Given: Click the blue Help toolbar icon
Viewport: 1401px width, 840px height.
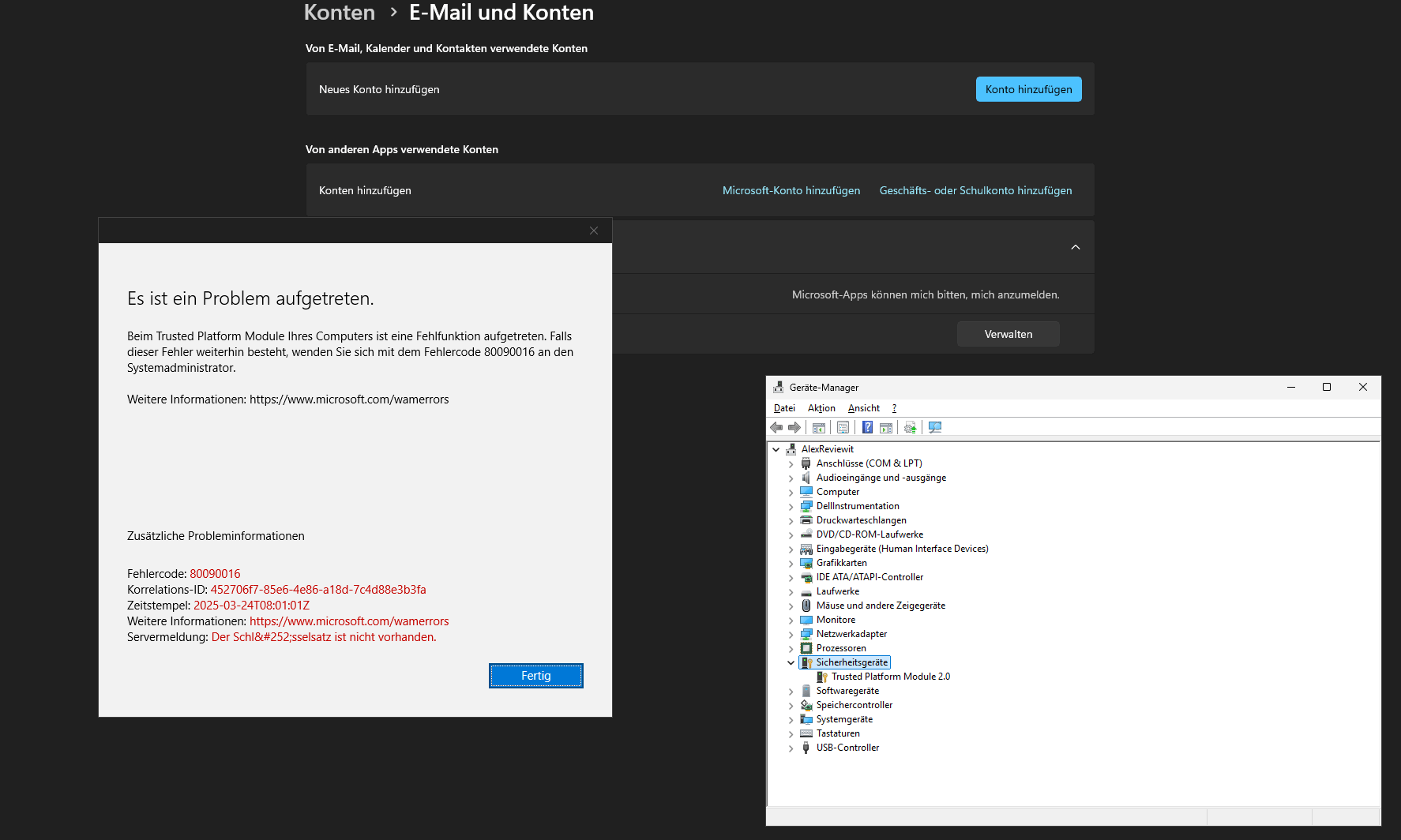Looking at the screenshot, I should pyautogui.click(x=867, y=427).
